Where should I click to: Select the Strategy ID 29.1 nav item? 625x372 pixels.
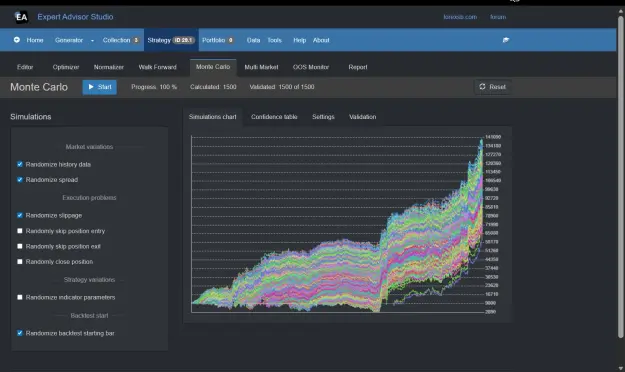pyautogui.click(x=171, y=40)
